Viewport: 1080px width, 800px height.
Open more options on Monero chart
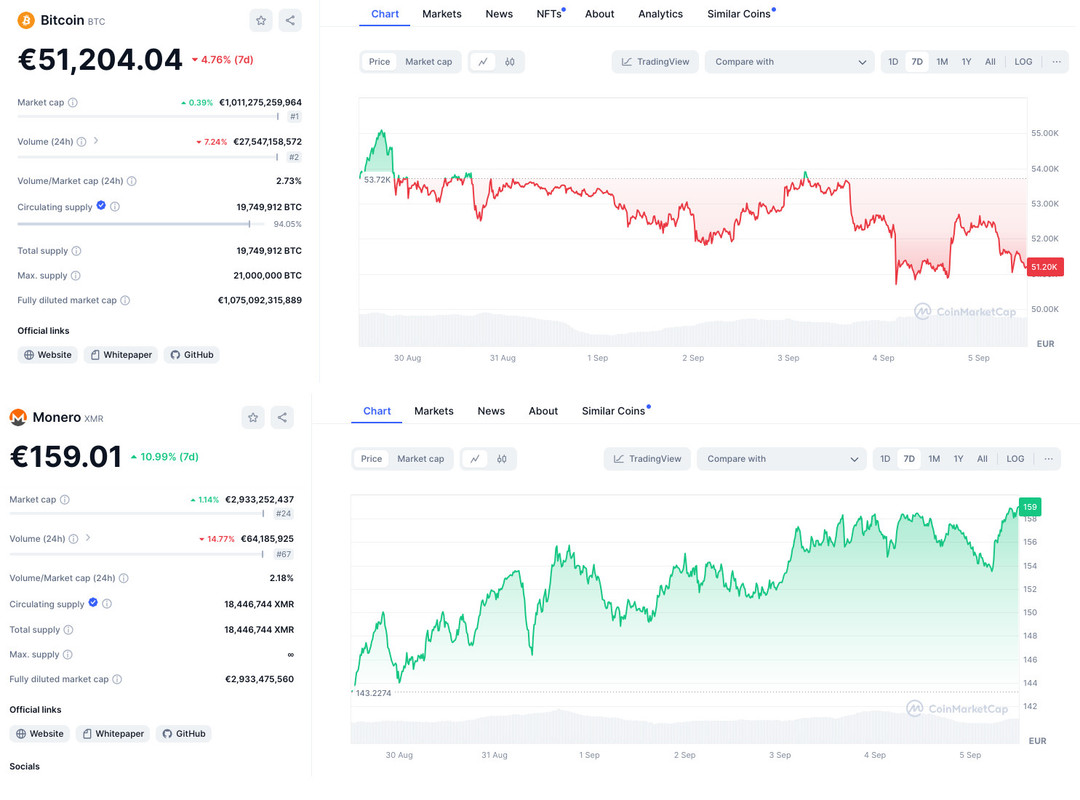coord(1048,459)
